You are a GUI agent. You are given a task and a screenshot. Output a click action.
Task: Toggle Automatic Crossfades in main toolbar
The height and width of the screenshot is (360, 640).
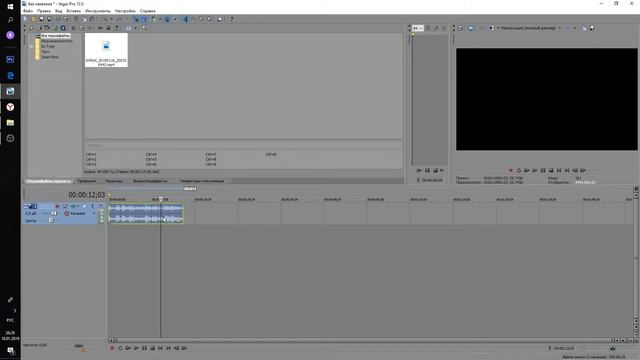tap(144, 19)
